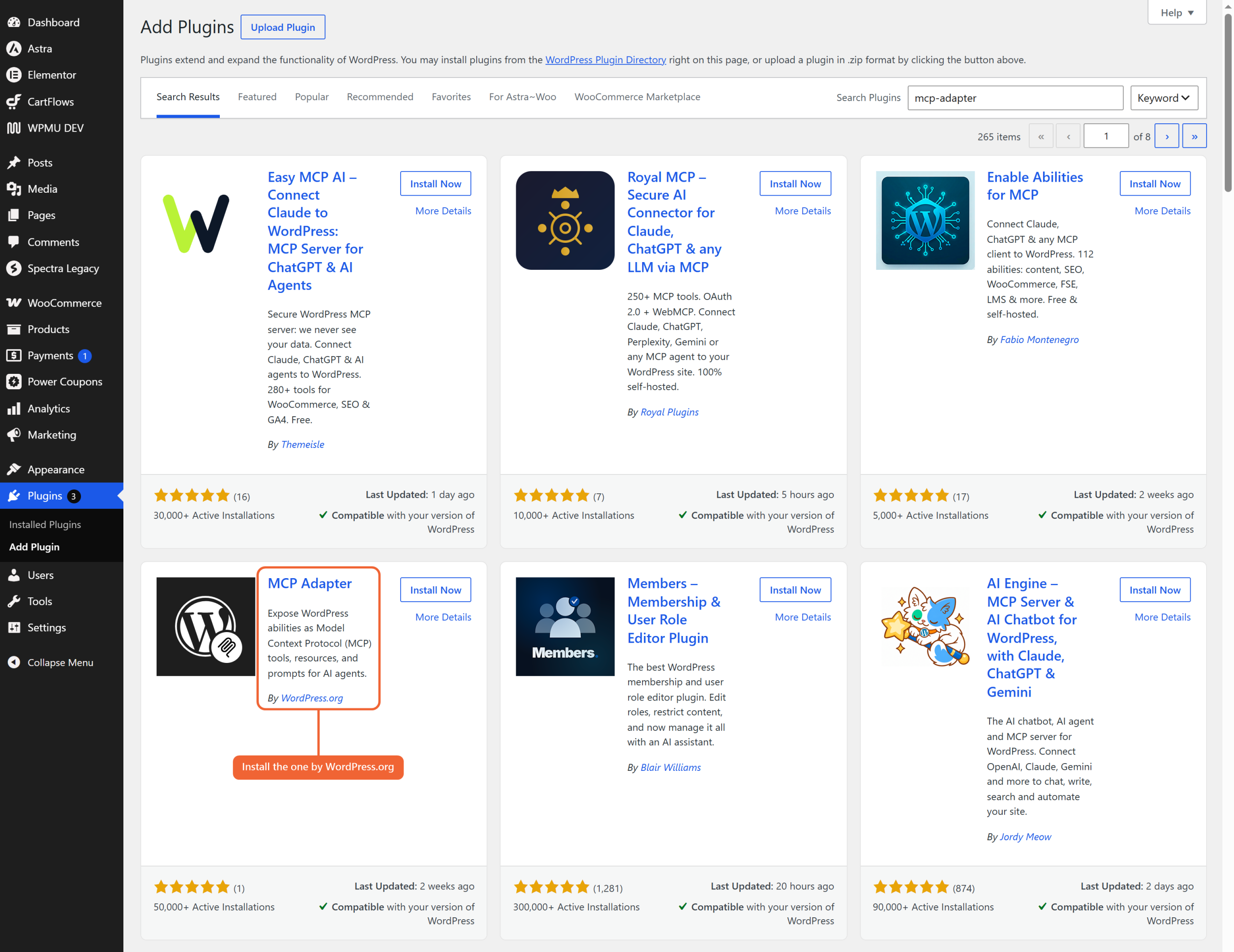Click the Comments bubble icon
The height and width of the screenshot is (952, 1234).
(14, 242)
